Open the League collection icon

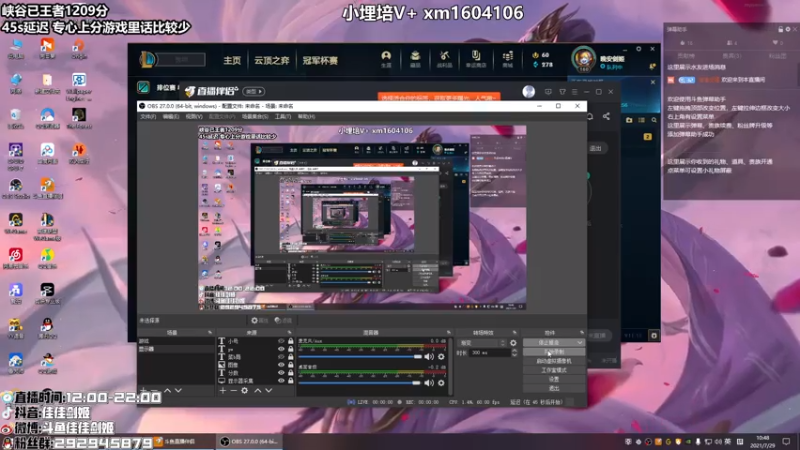(415, 58)
